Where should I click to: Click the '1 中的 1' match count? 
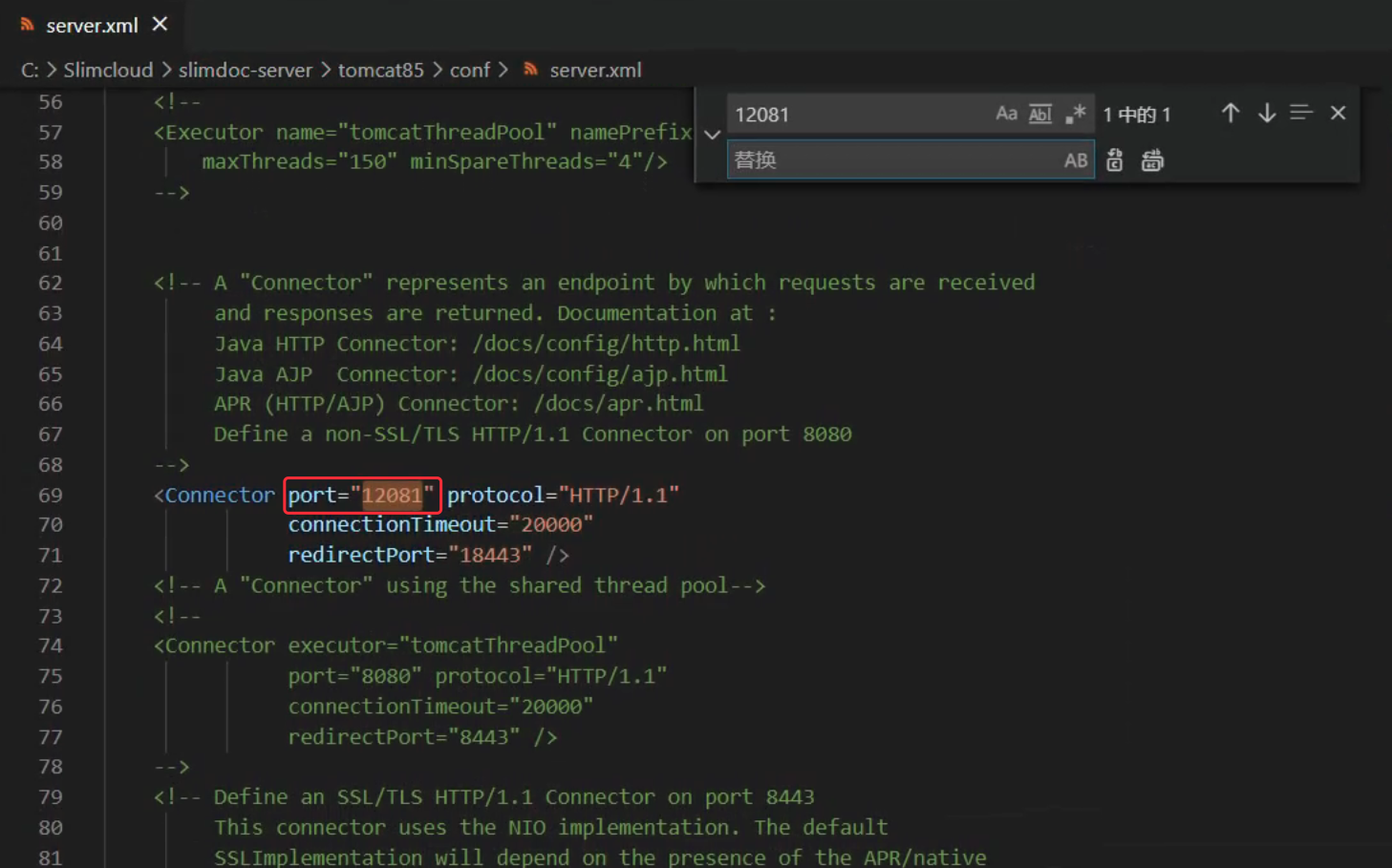point(1136,115)
